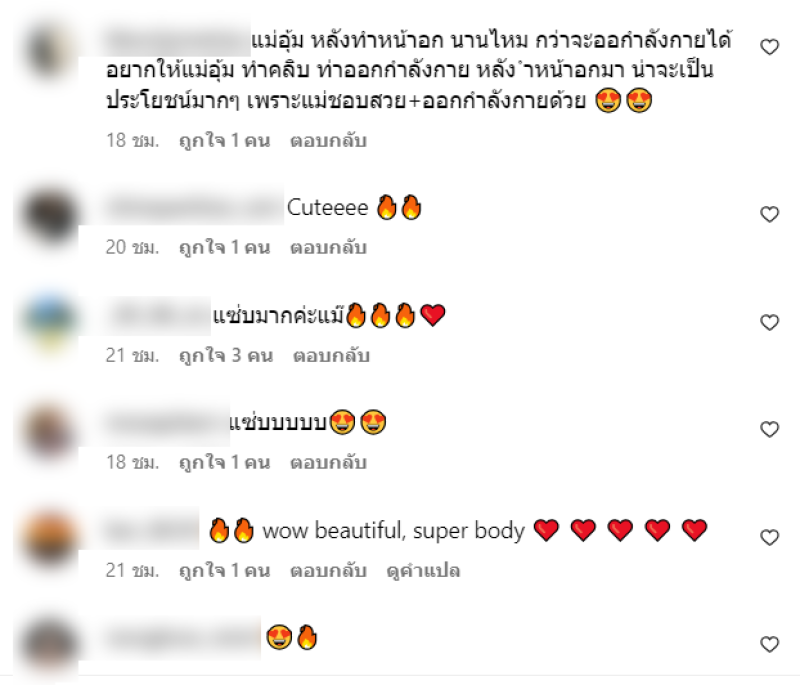Open ถูกใจ 1 คน under the first comment

tap(224, 140)
